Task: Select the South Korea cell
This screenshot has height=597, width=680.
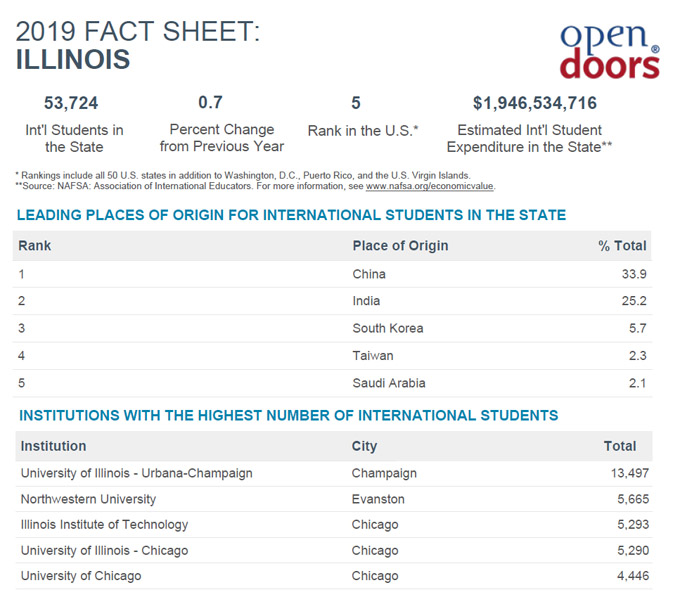Action: [388, 328]
